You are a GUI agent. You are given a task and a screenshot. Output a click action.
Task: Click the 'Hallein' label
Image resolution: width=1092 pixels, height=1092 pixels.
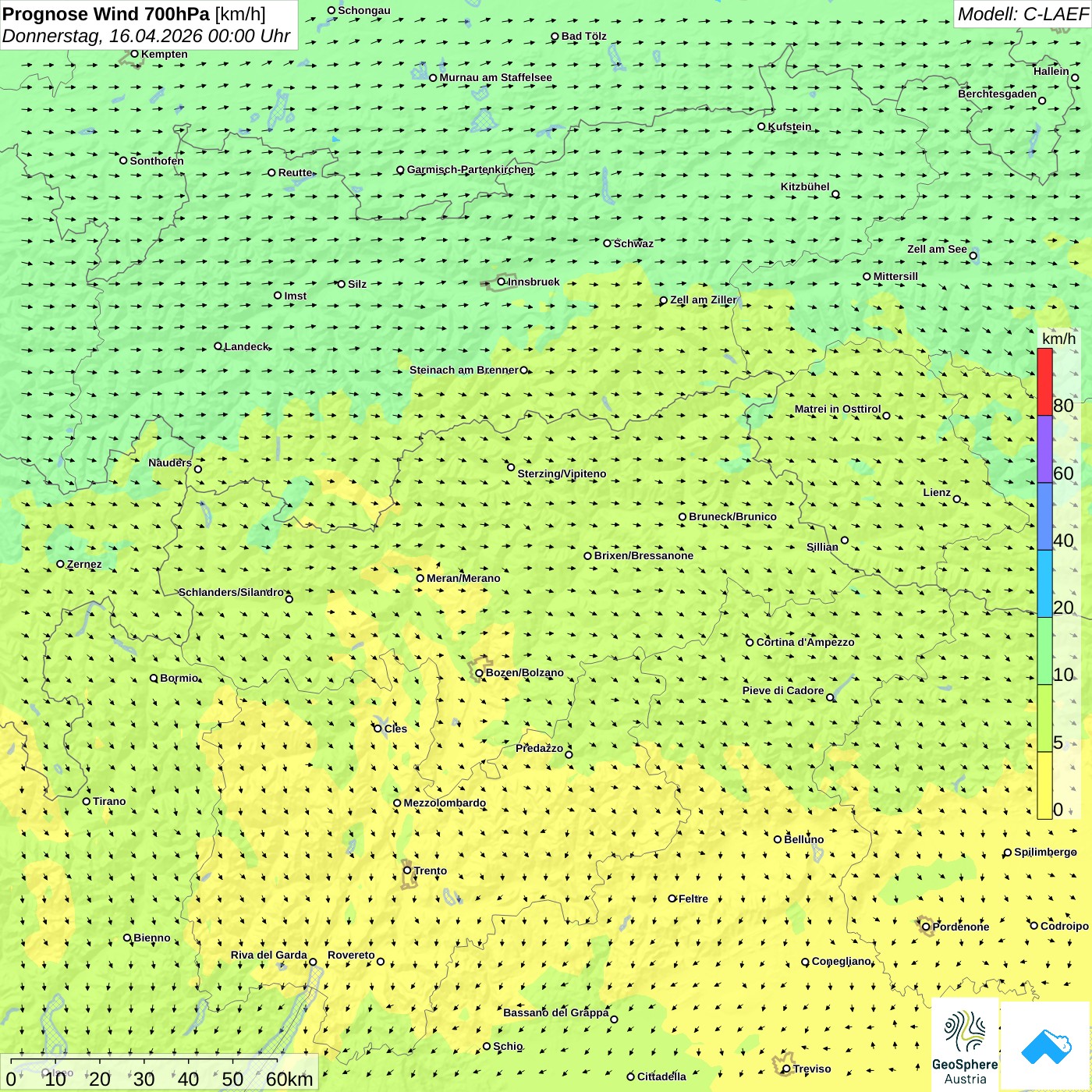click(x=1051, y=71)
